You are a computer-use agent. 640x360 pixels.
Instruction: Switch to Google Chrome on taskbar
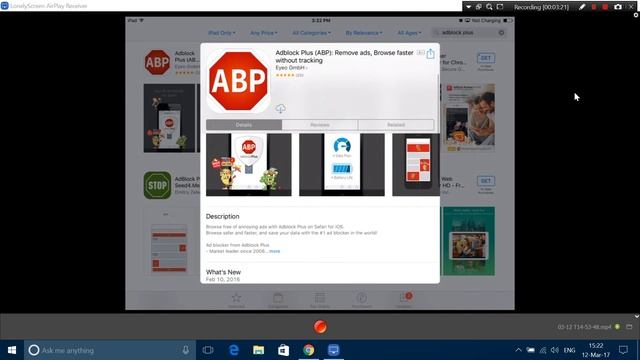(309, 350)
